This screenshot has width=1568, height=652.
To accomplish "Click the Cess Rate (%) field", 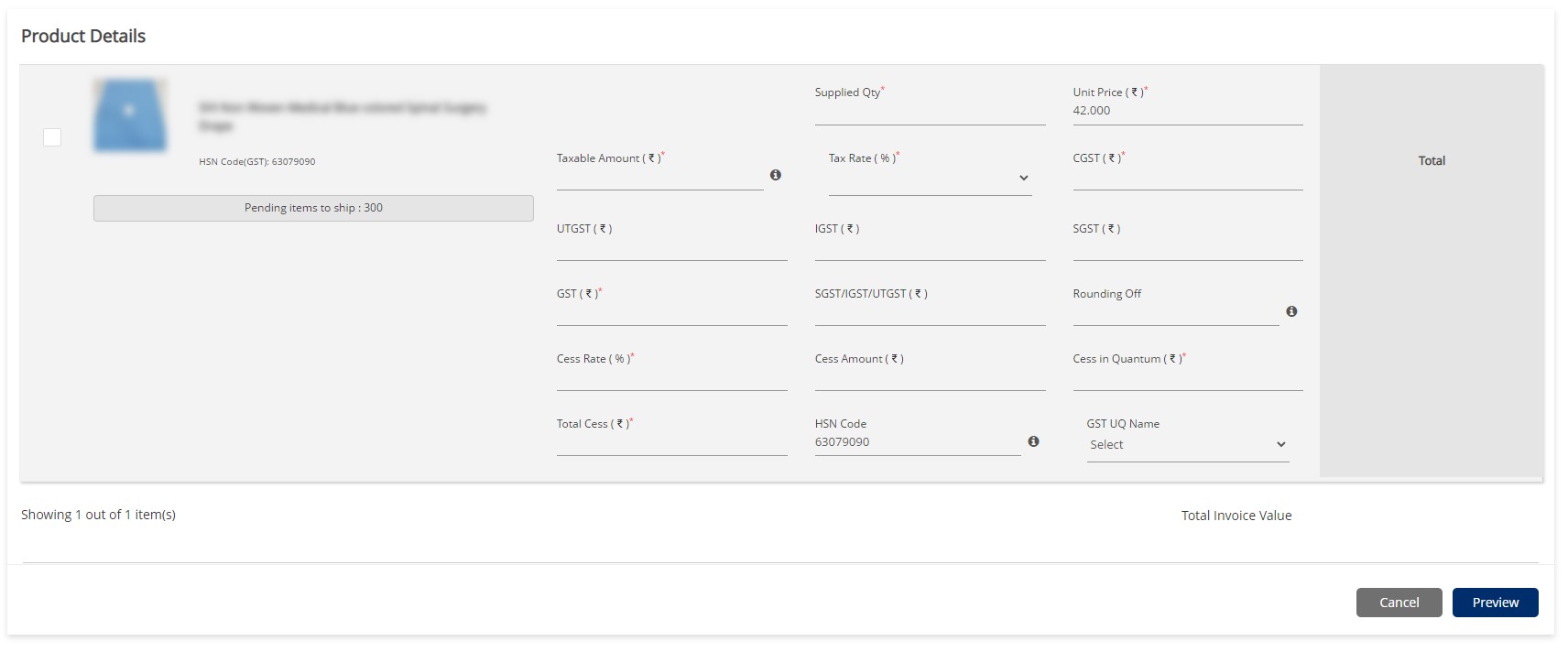I will click(x=671, y=378).
